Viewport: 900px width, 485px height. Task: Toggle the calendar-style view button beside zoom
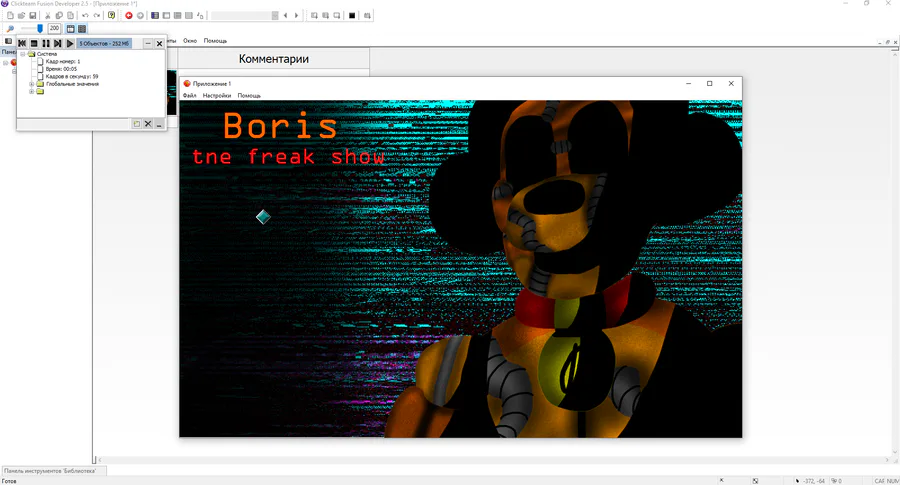pyautogui.click(x=71, y=29)
